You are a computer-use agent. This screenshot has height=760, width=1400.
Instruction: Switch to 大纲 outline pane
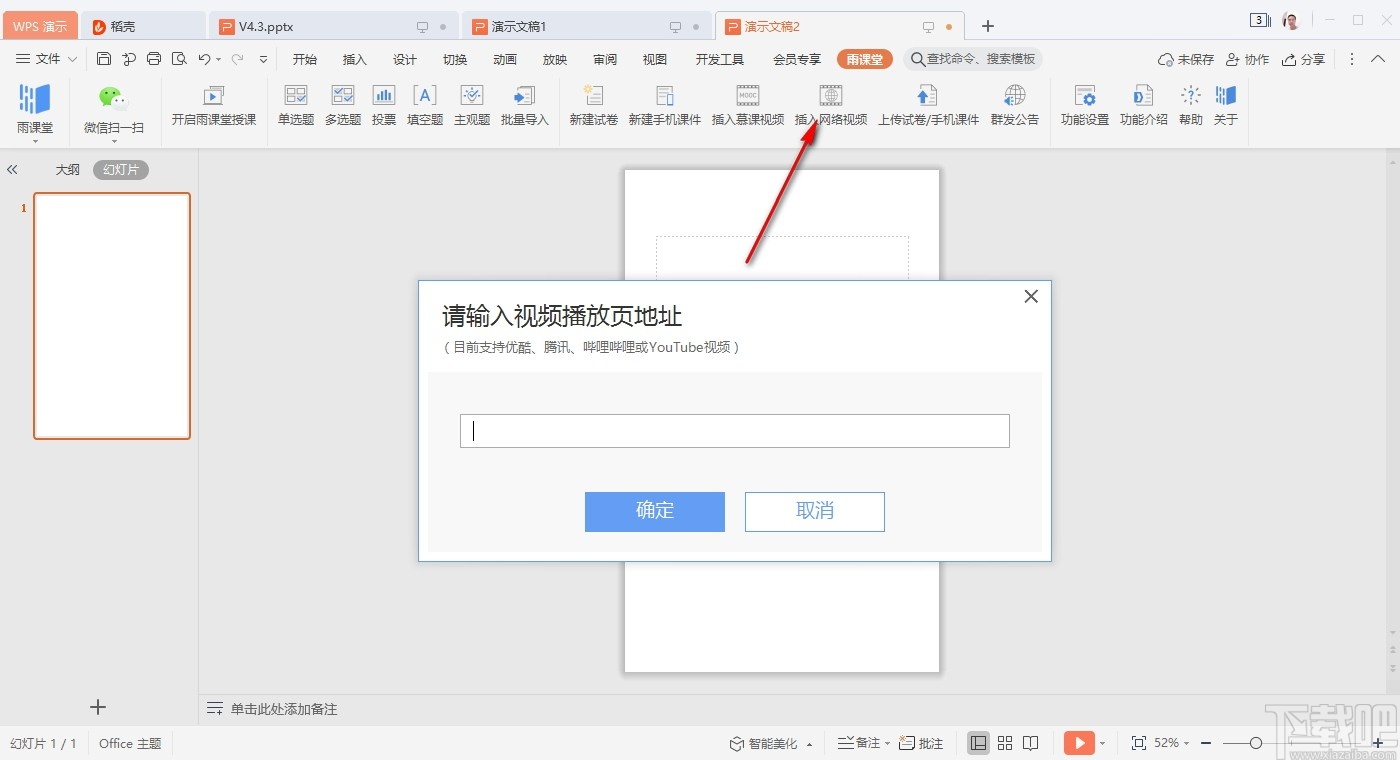tap(67, 170)
